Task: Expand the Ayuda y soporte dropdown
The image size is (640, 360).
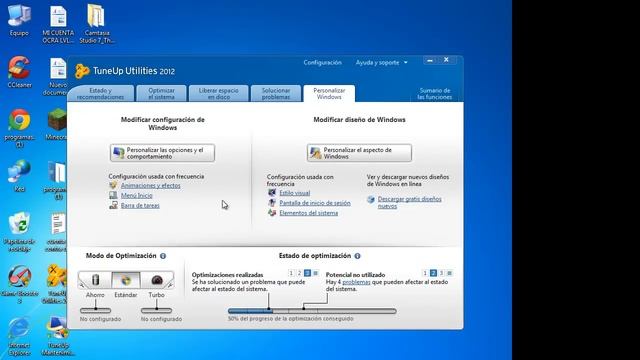Action: click(381, 62)
